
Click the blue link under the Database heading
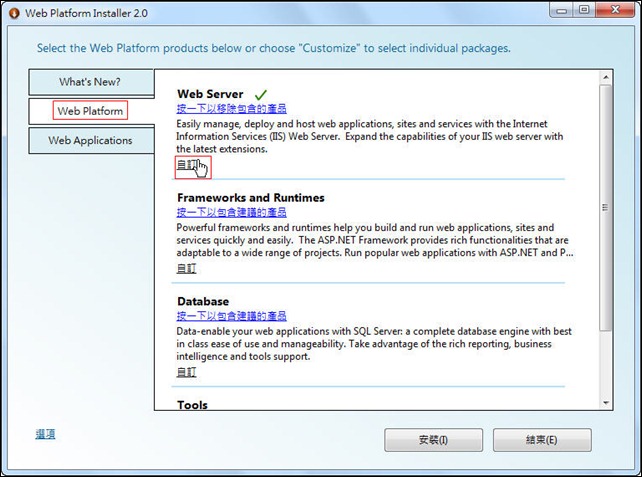[231, 316]
